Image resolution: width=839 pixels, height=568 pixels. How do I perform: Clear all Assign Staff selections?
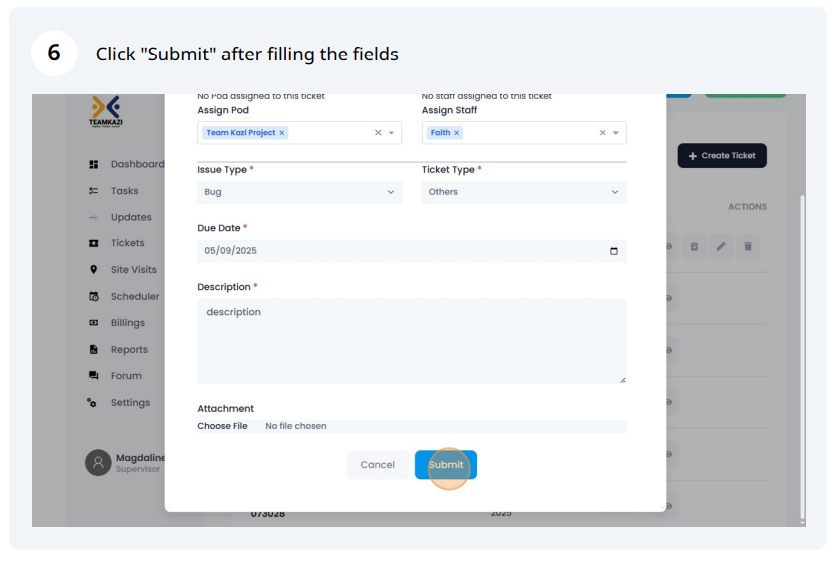602,133
